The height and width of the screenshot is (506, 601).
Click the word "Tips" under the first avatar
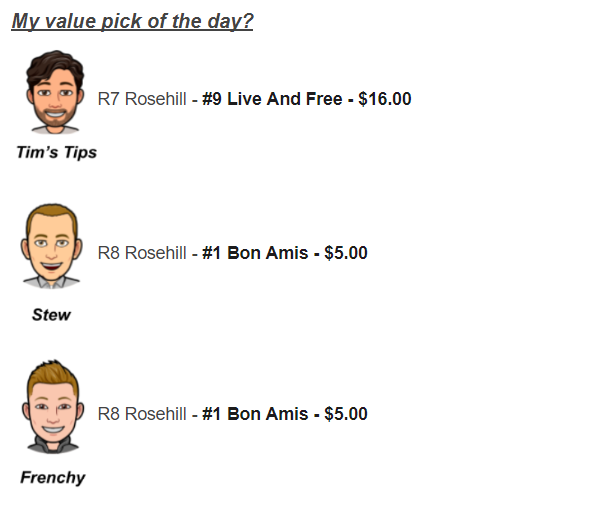coord(80,153)
